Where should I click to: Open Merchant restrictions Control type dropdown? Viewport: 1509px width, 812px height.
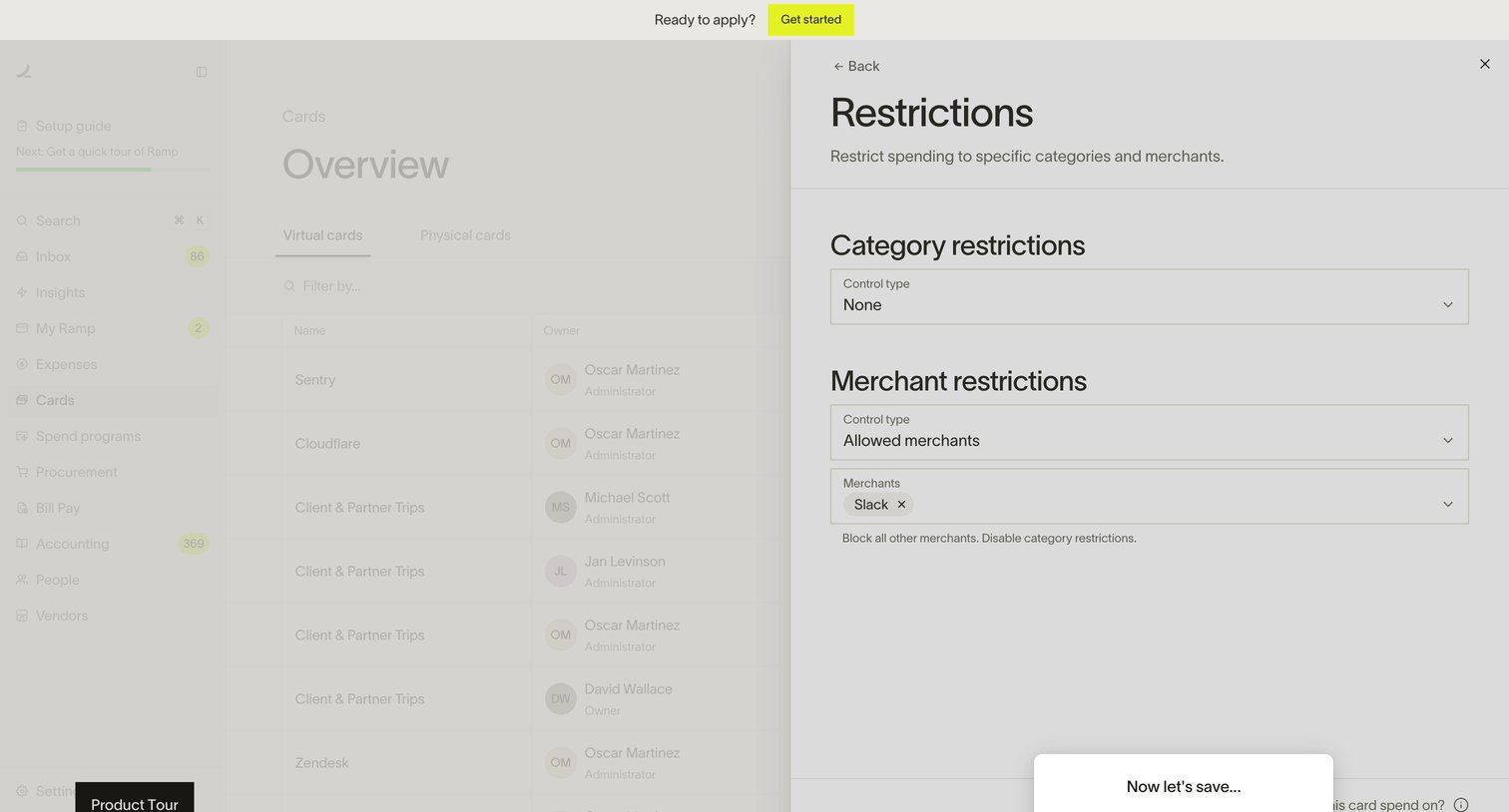(x=1149, y=432)
